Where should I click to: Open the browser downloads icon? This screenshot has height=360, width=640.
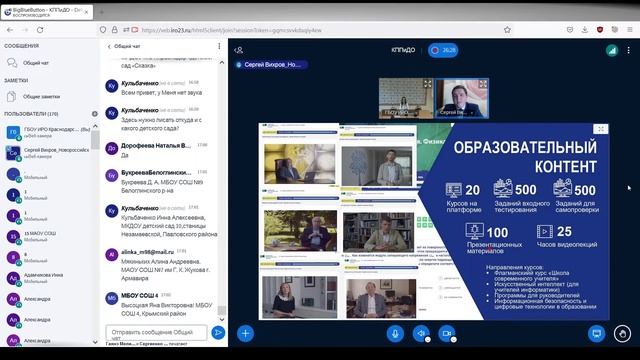point(585,30)
